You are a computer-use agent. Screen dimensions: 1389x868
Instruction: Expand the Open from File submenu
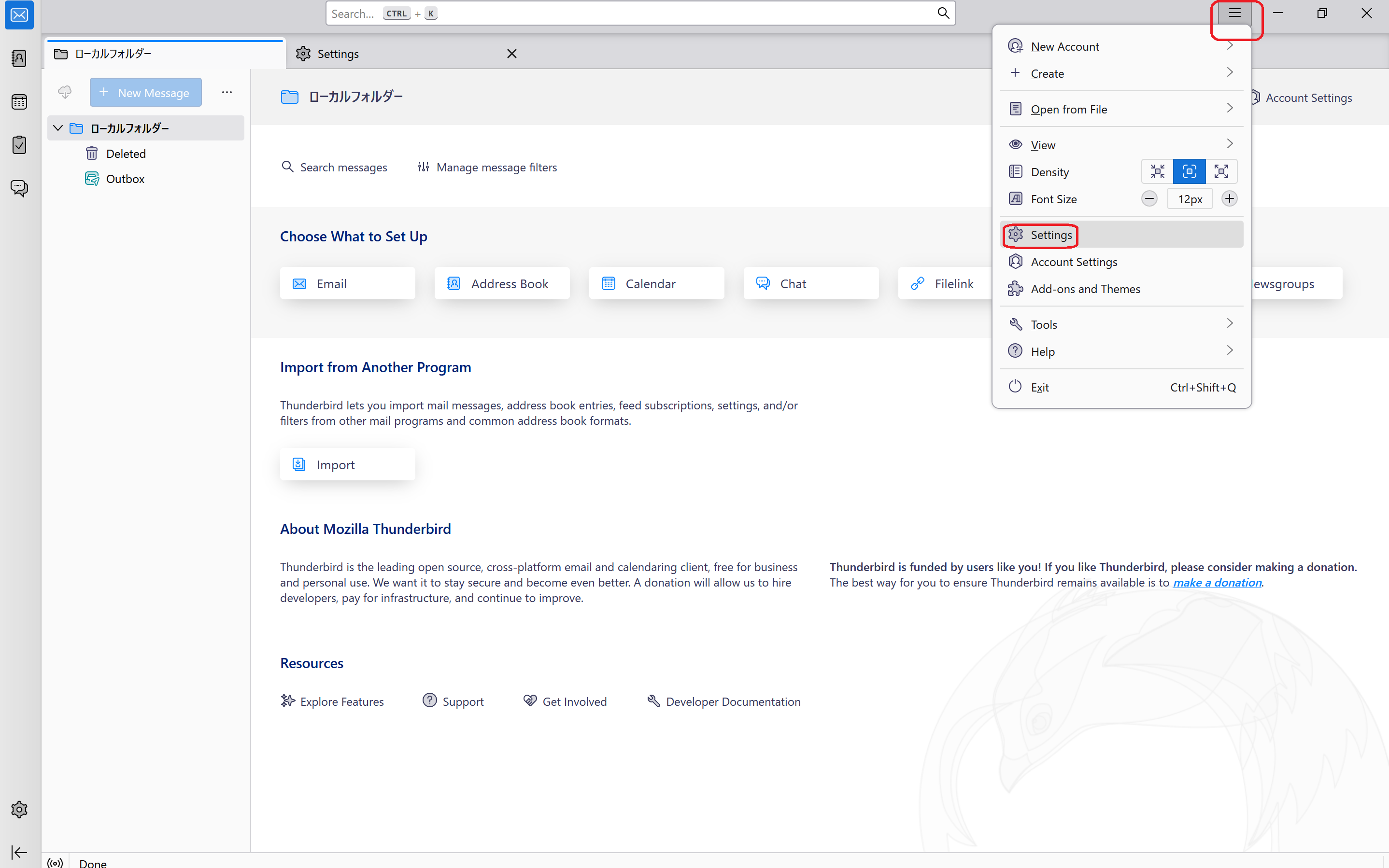(1121, 109)
